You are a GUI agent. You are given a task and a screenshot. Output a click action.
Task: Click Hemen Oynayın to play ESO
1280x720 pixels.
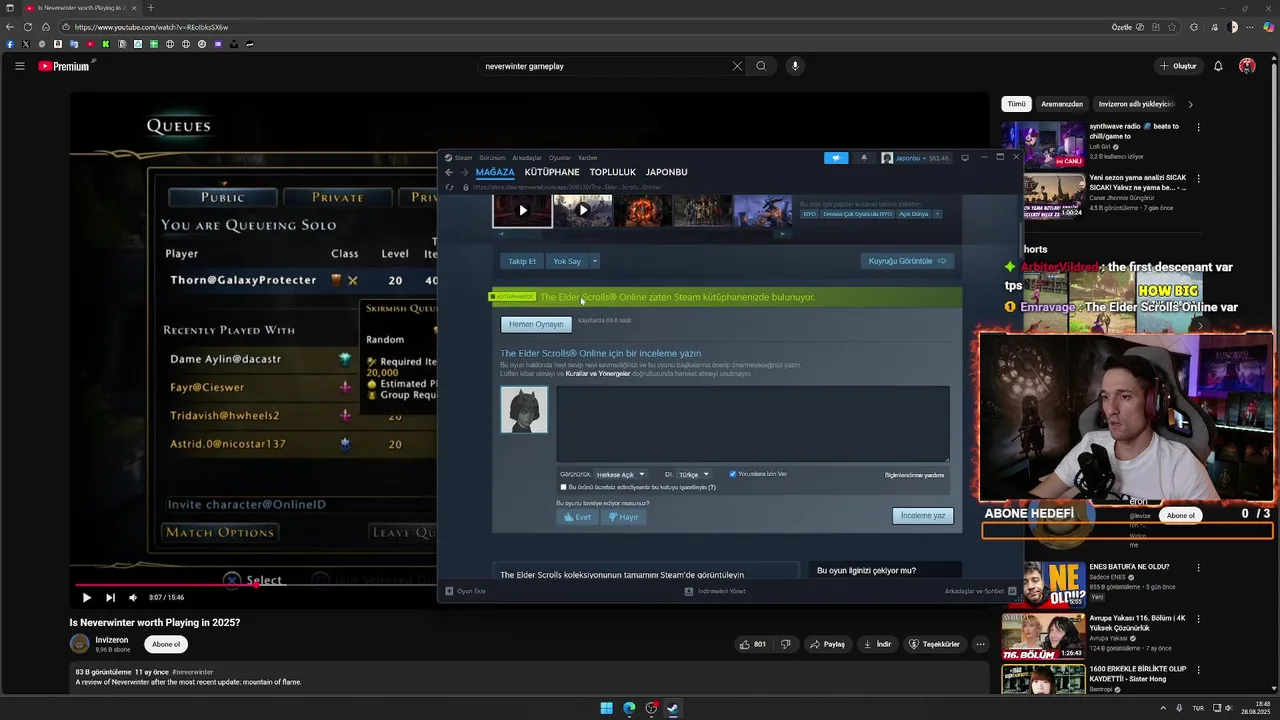536,324
